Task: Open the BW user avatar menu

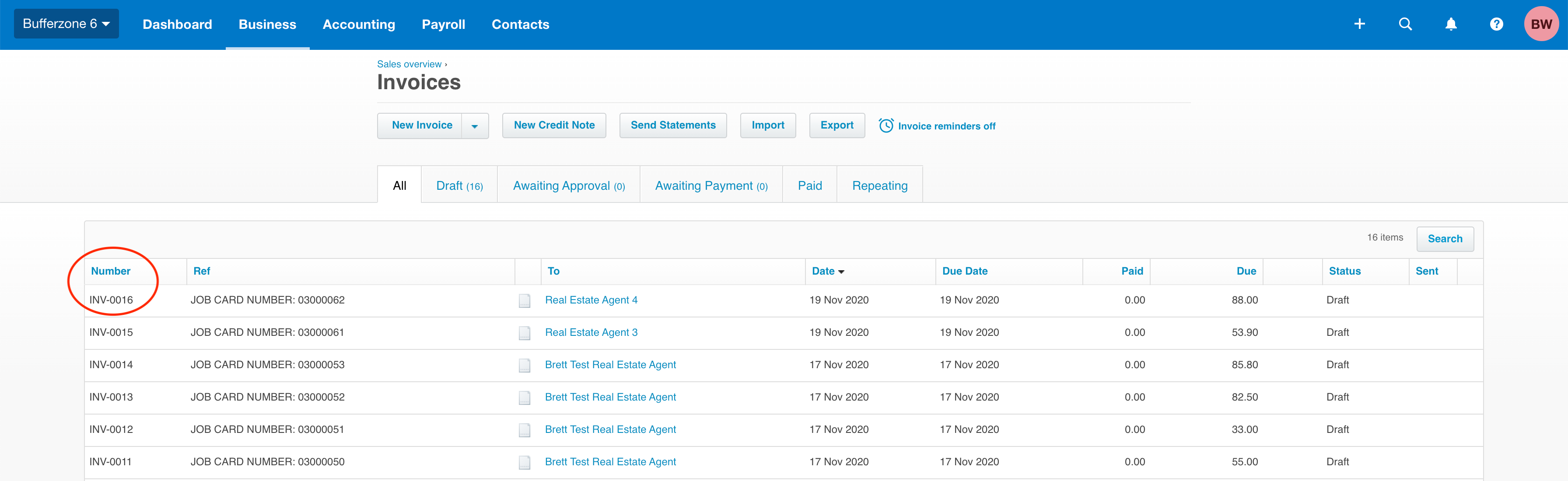Action: tap(1540, 24)
